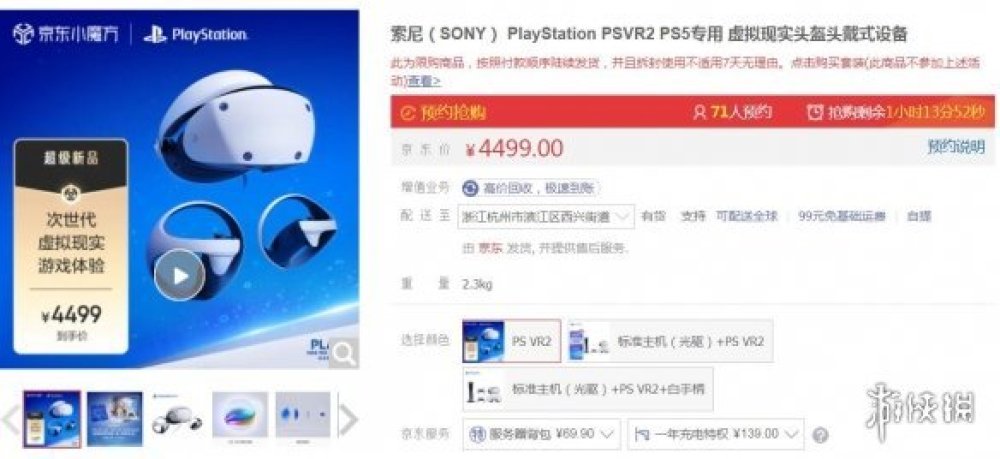Click the magnifier zoom icon on product image
Viewport: 1000px width, 459px height.
pyautogui.click(x=344, y=353)
